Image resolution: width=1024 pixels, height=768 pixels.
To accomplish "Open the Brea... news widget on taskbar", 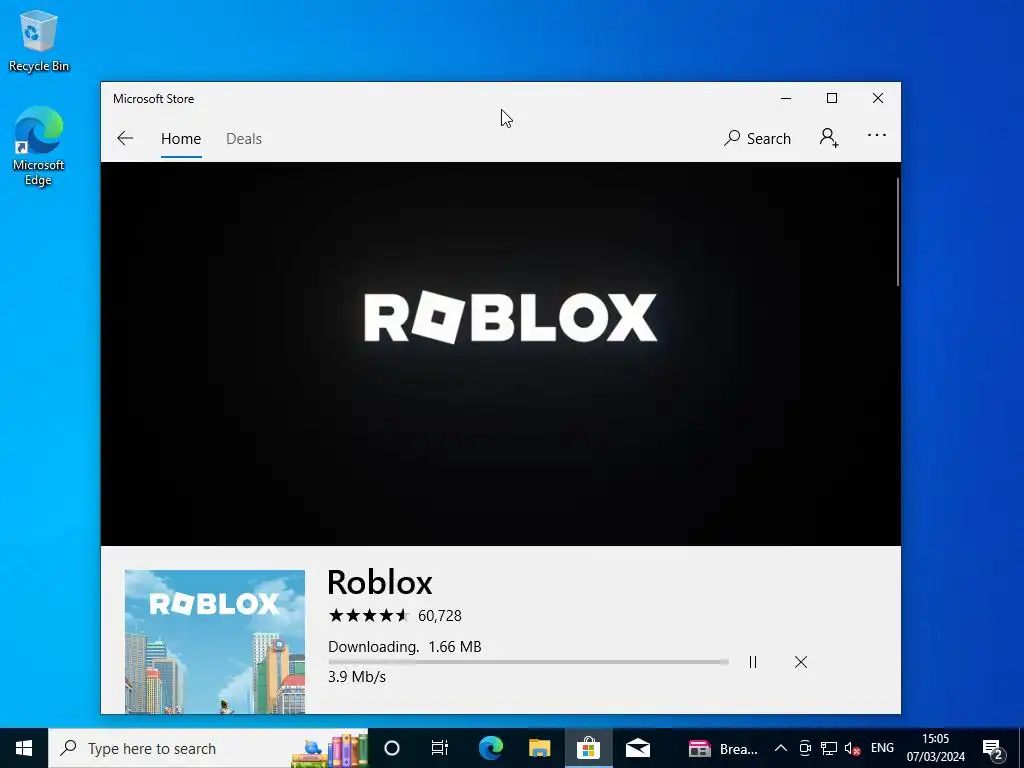I will [723, 748].
